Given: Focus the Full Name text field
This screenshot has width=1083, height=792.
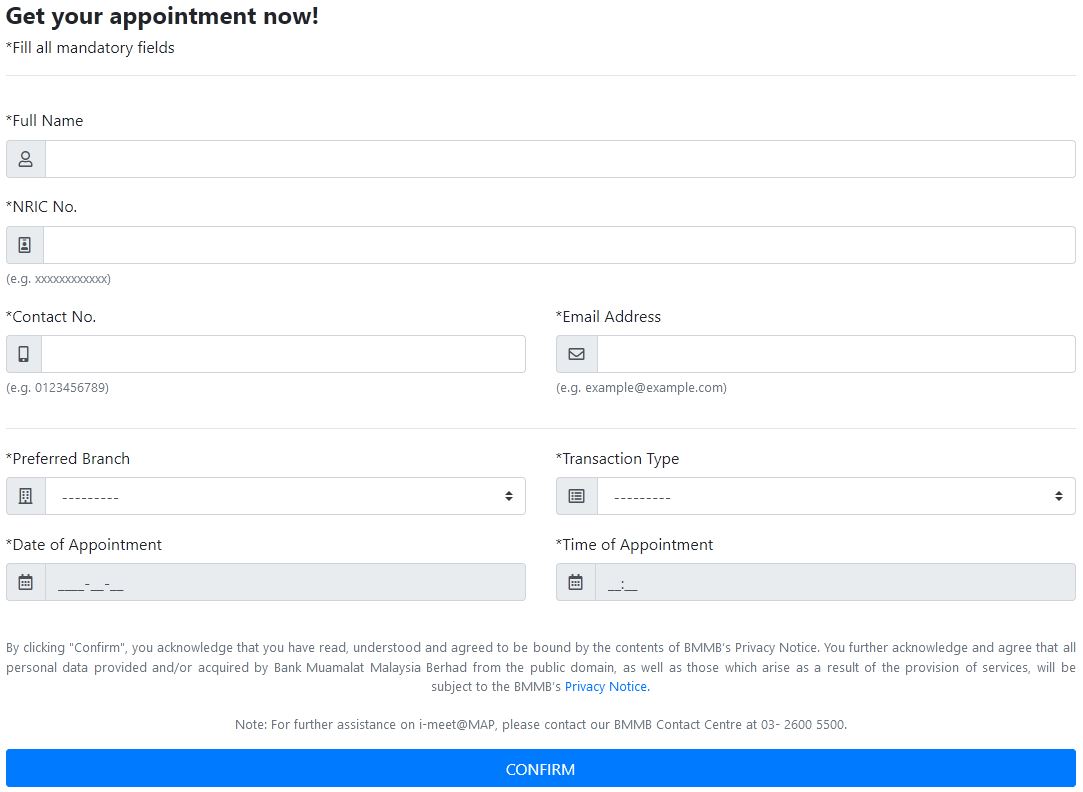Looking at the screenshot, I should click(560, 159).
